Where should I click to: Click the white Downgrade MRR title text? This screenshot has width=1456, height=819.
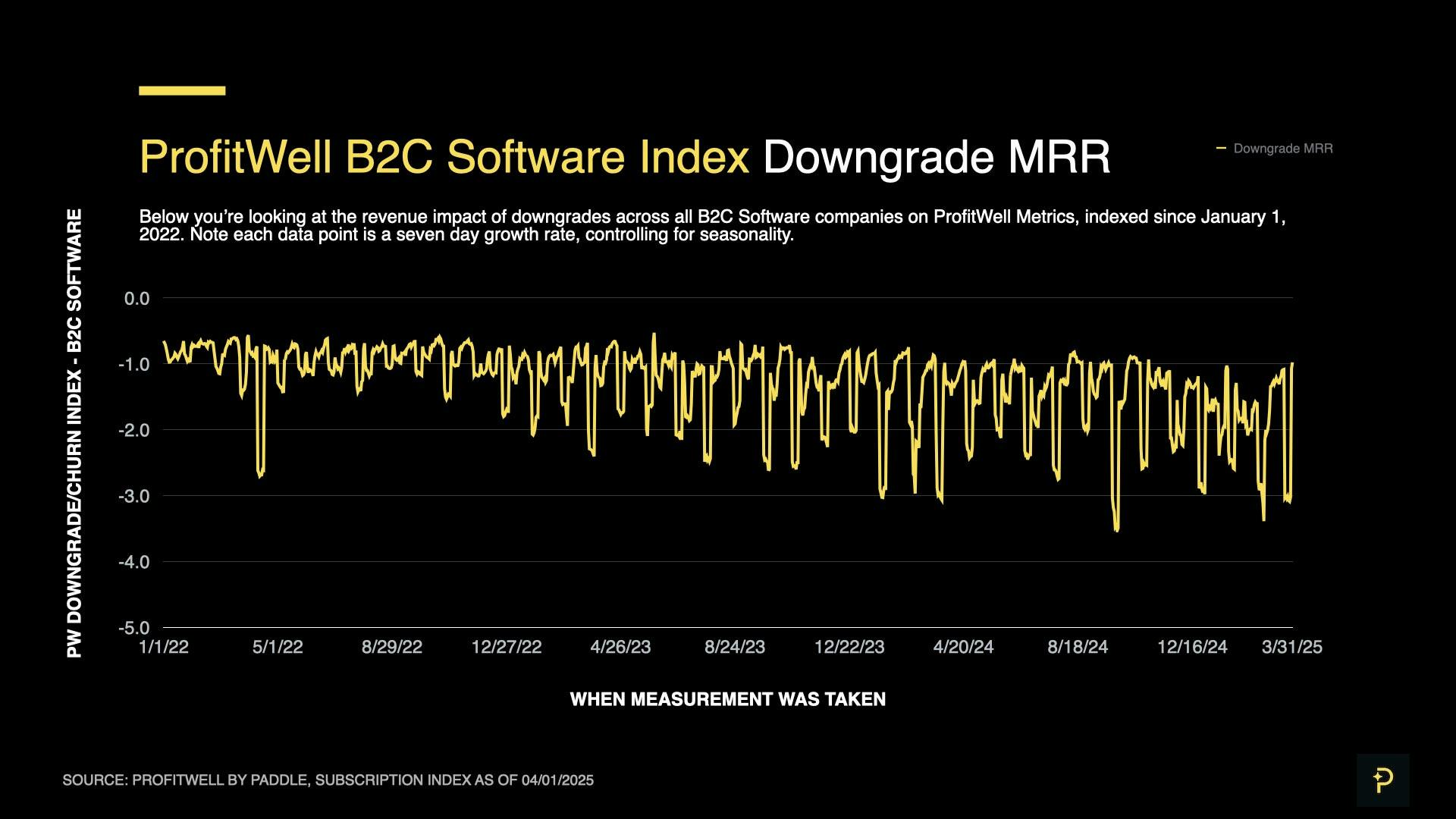pyautogui.click(x=936, y=158)
